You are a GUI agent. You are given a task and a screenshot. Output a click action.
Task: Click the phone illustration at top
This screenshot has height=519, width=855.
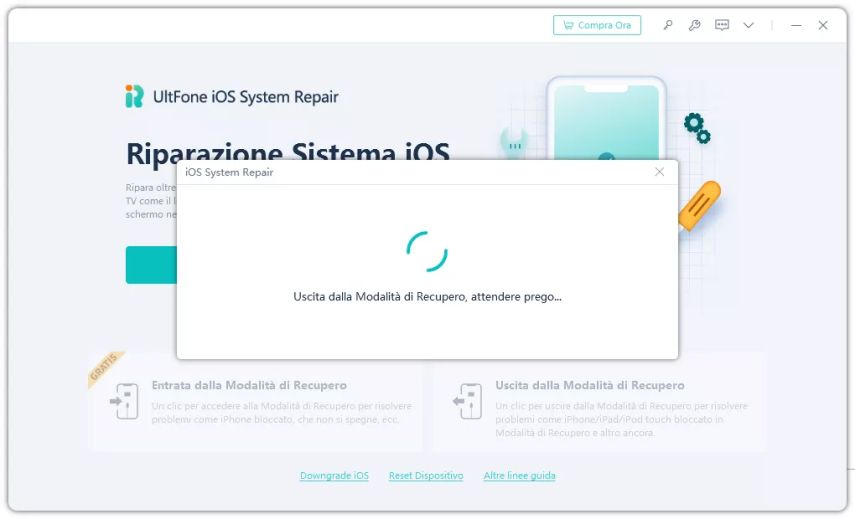point(606,120)
